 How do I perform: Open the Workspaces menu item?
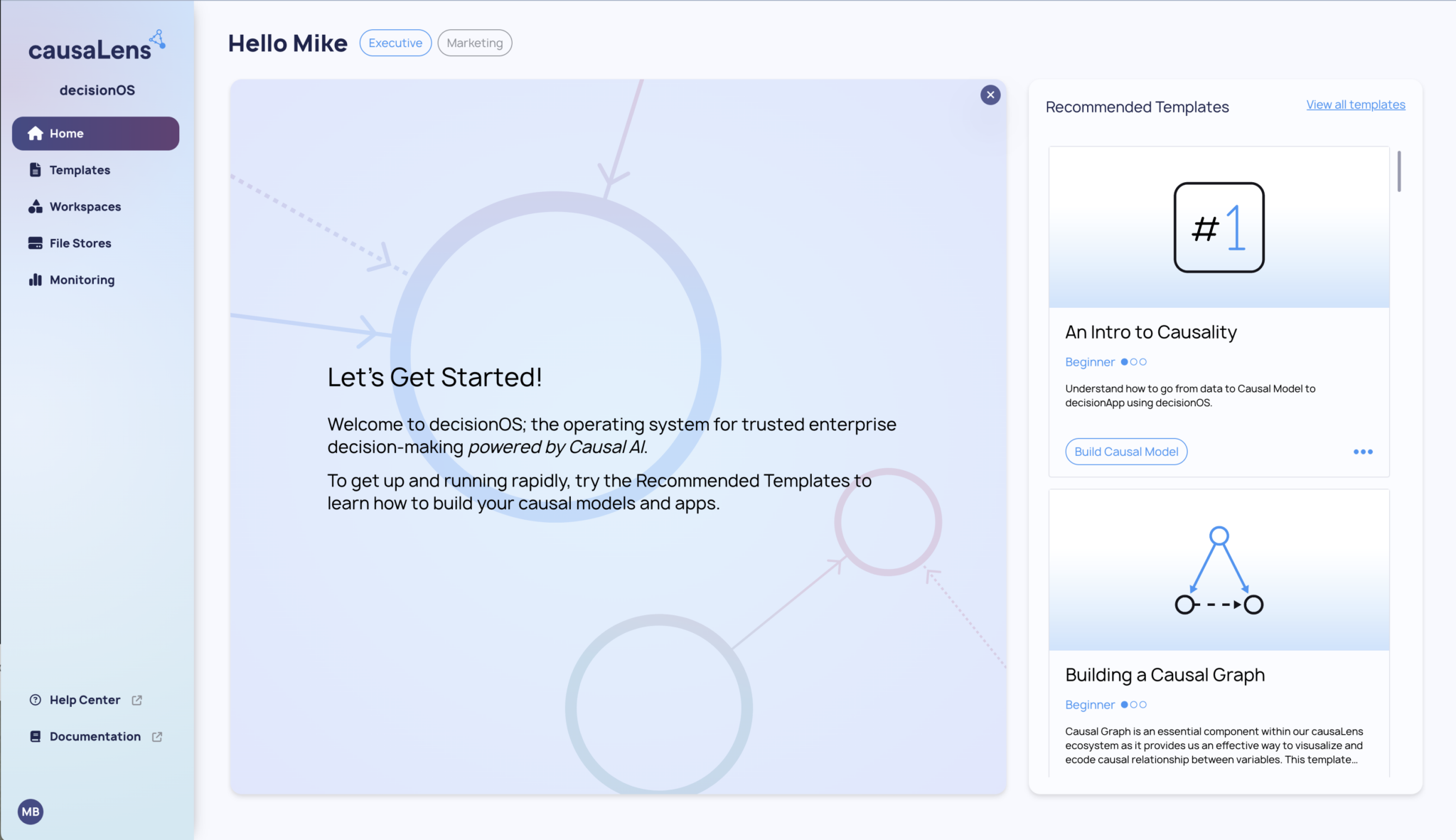[85, 207]
